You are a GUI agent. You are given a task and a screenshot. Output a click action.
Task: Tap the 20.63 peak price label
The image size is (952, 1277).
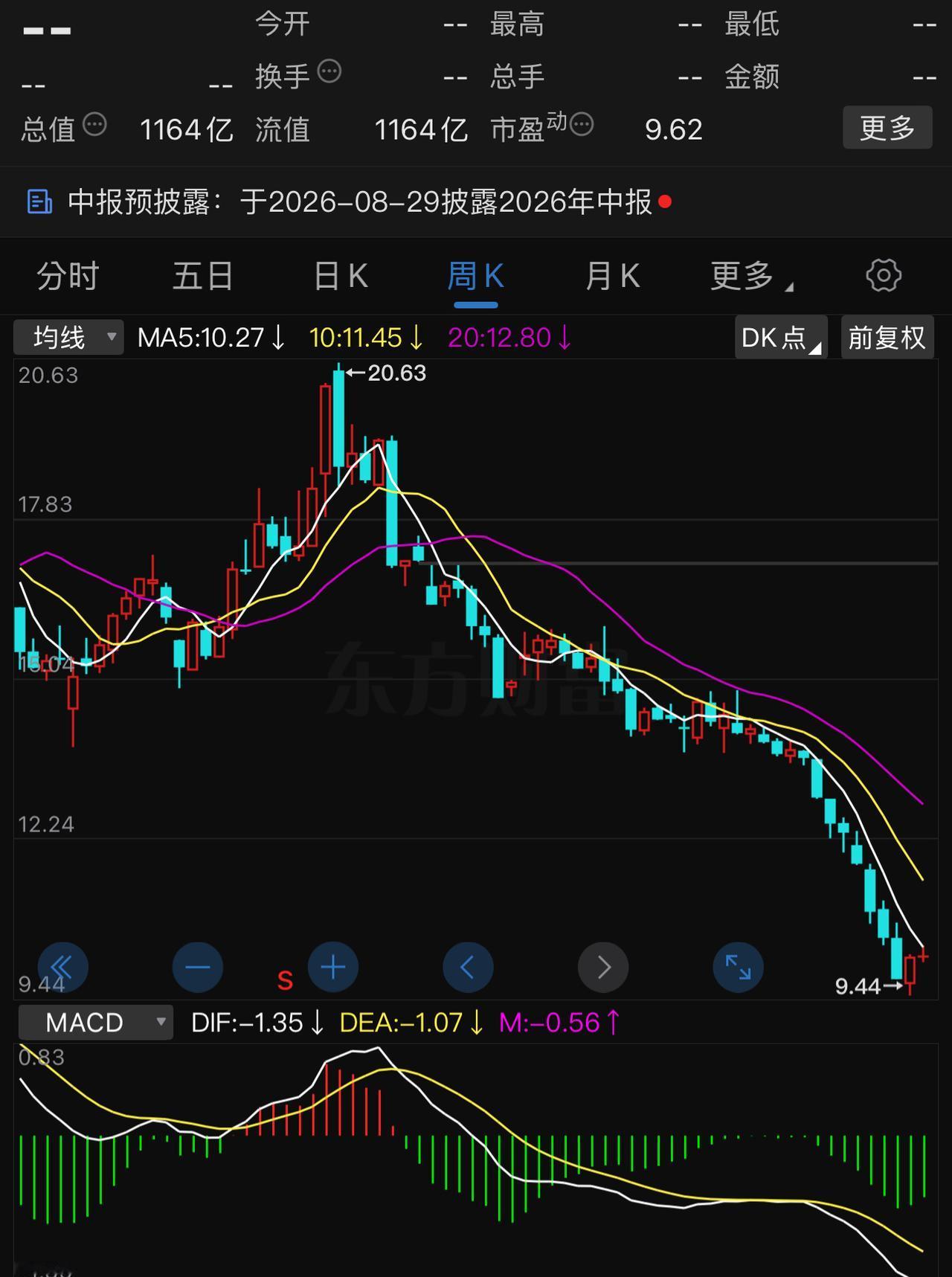pos(396,373)
